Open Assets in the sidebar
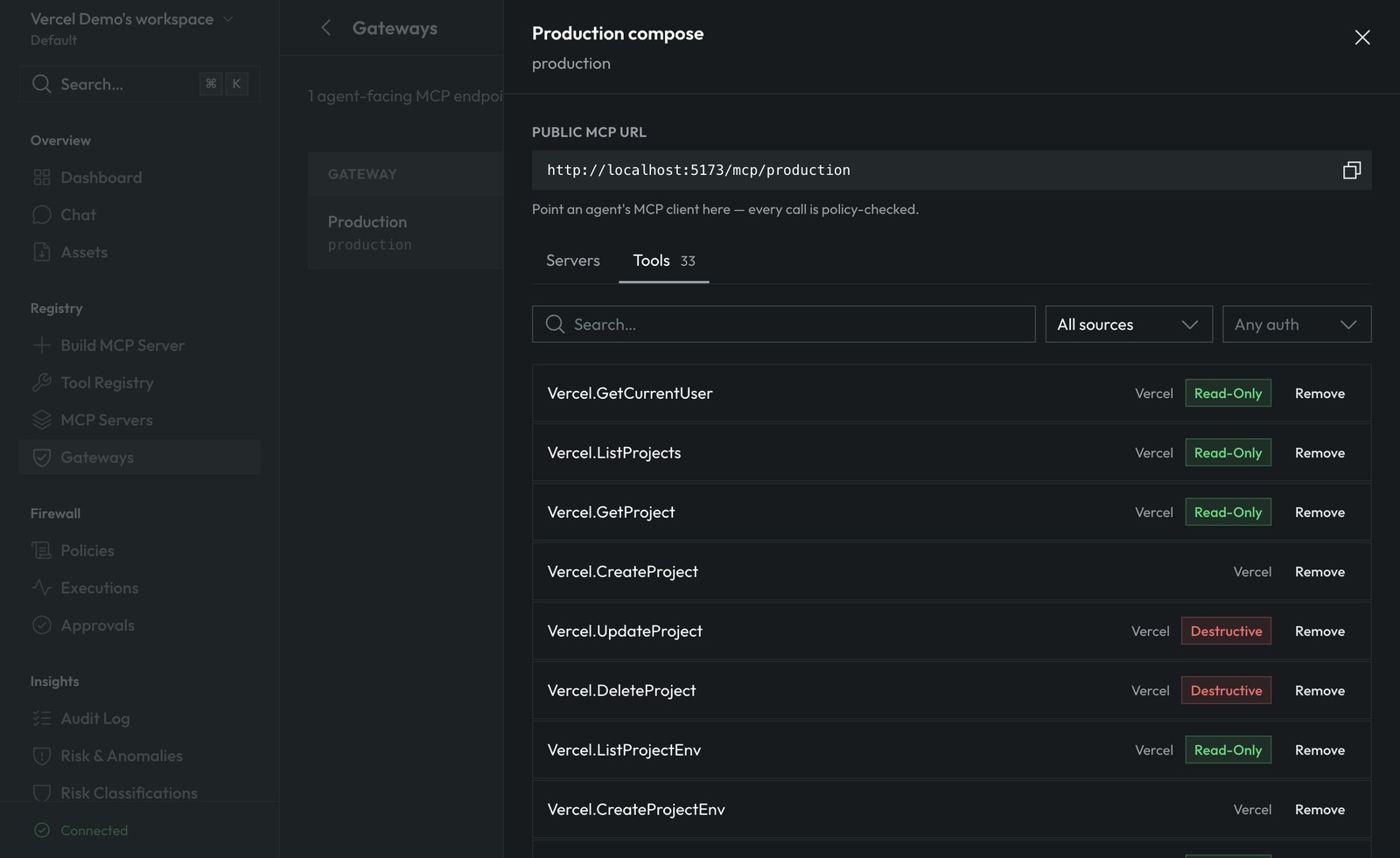The image size is (1400, 858). (x=139, y=252)
